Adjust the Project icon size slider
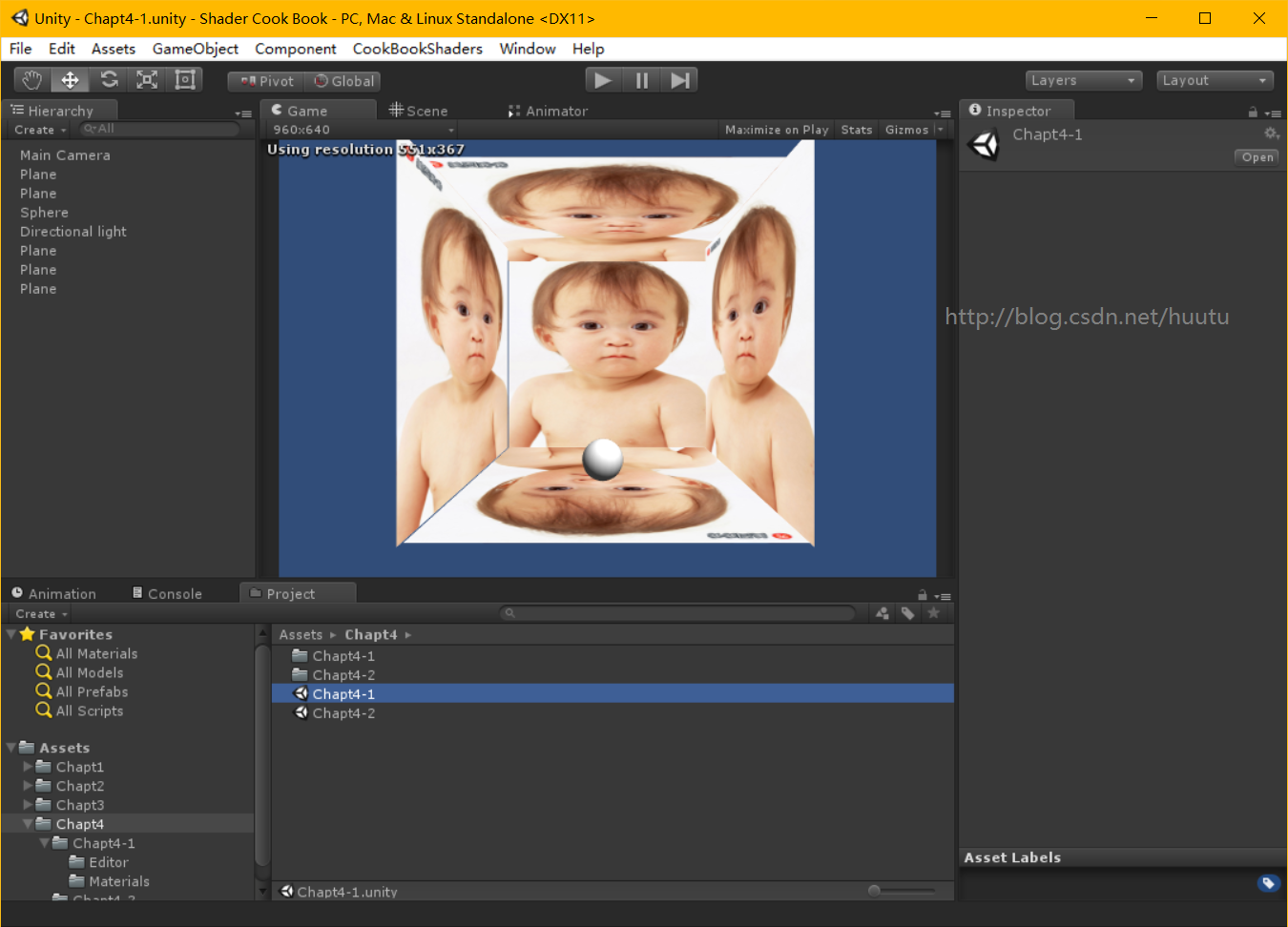Image resolution: width=1288 pixels, height=927 pixels. tap(875, 891)
